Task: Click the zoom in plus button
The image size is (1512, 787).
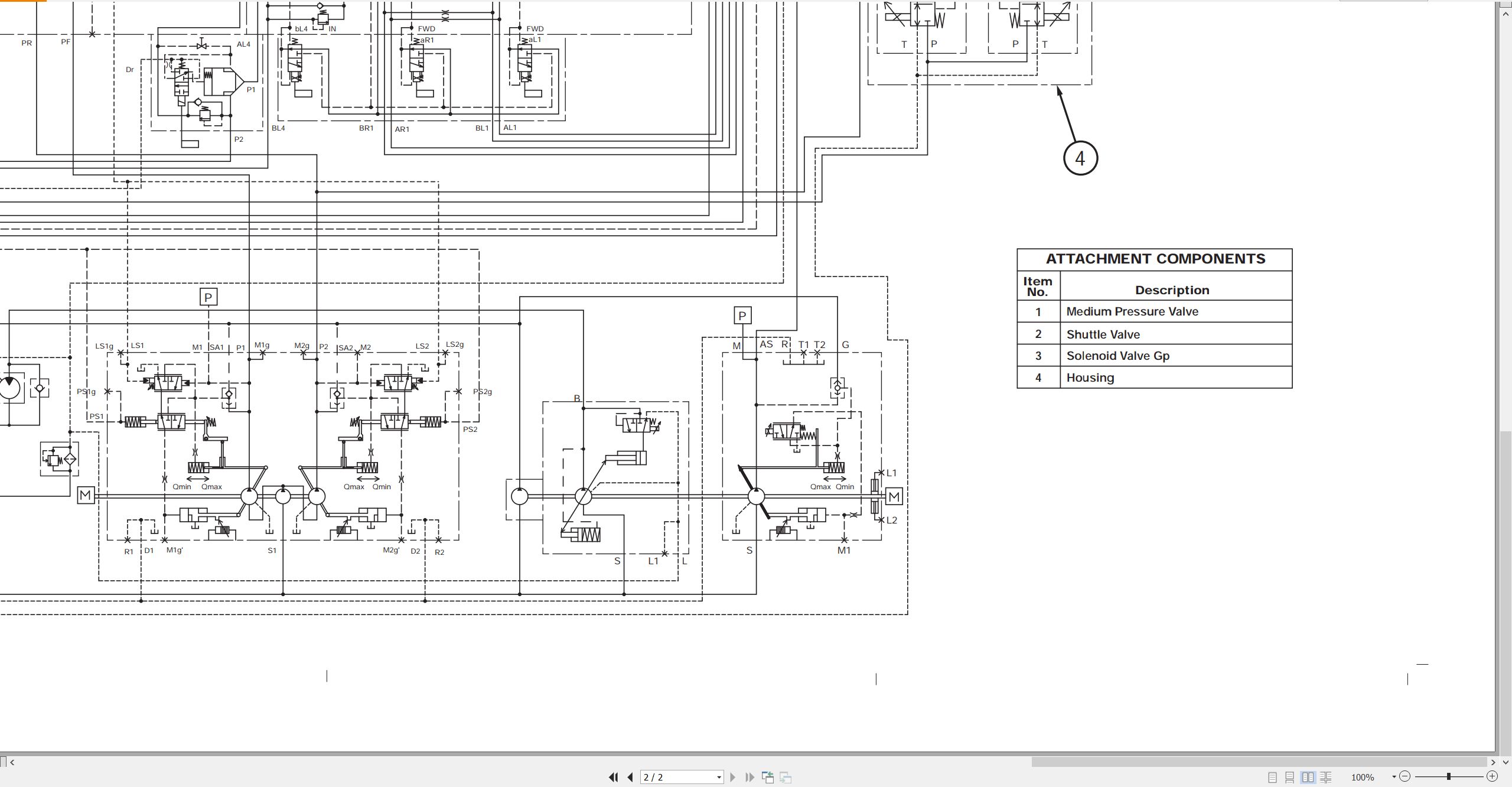Action: click(1492, 776)
